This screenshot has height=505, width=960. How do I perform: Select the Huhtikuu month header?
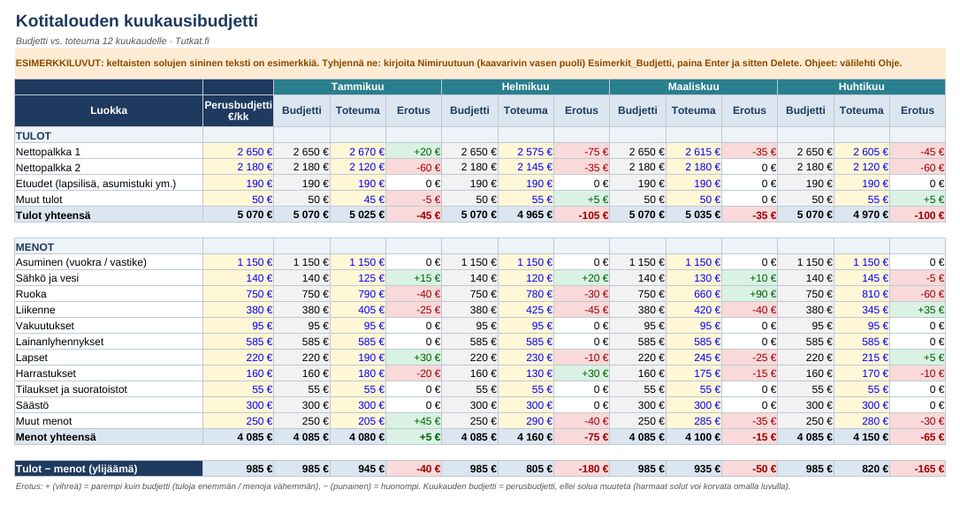point(861,86)
